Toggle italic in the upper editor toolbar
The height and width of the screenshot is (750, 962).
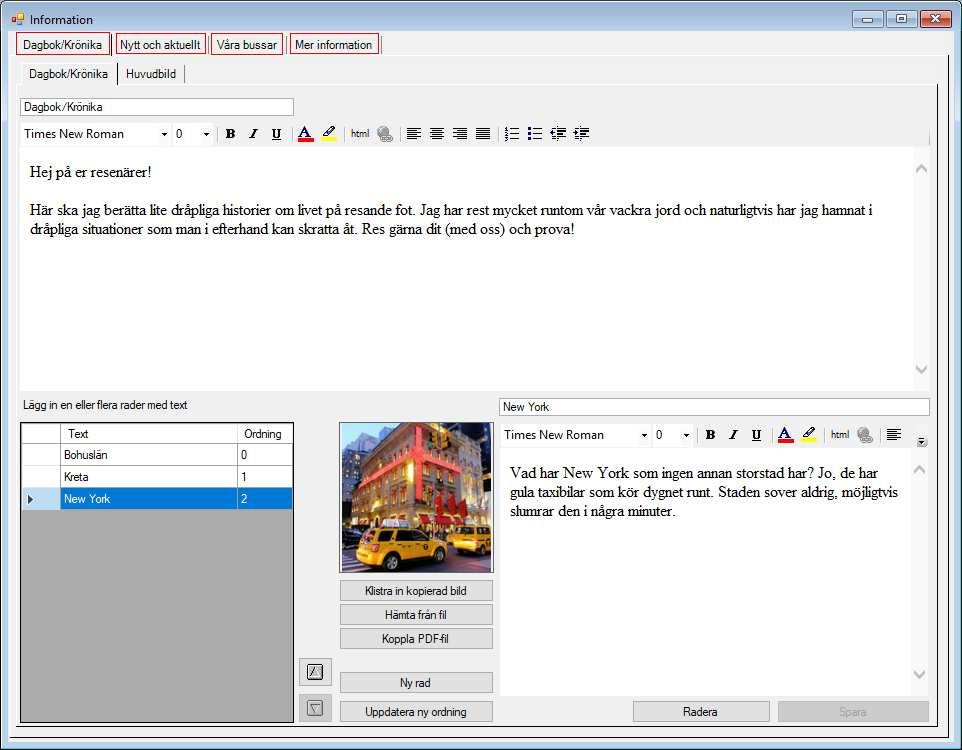tap(253, 134)
